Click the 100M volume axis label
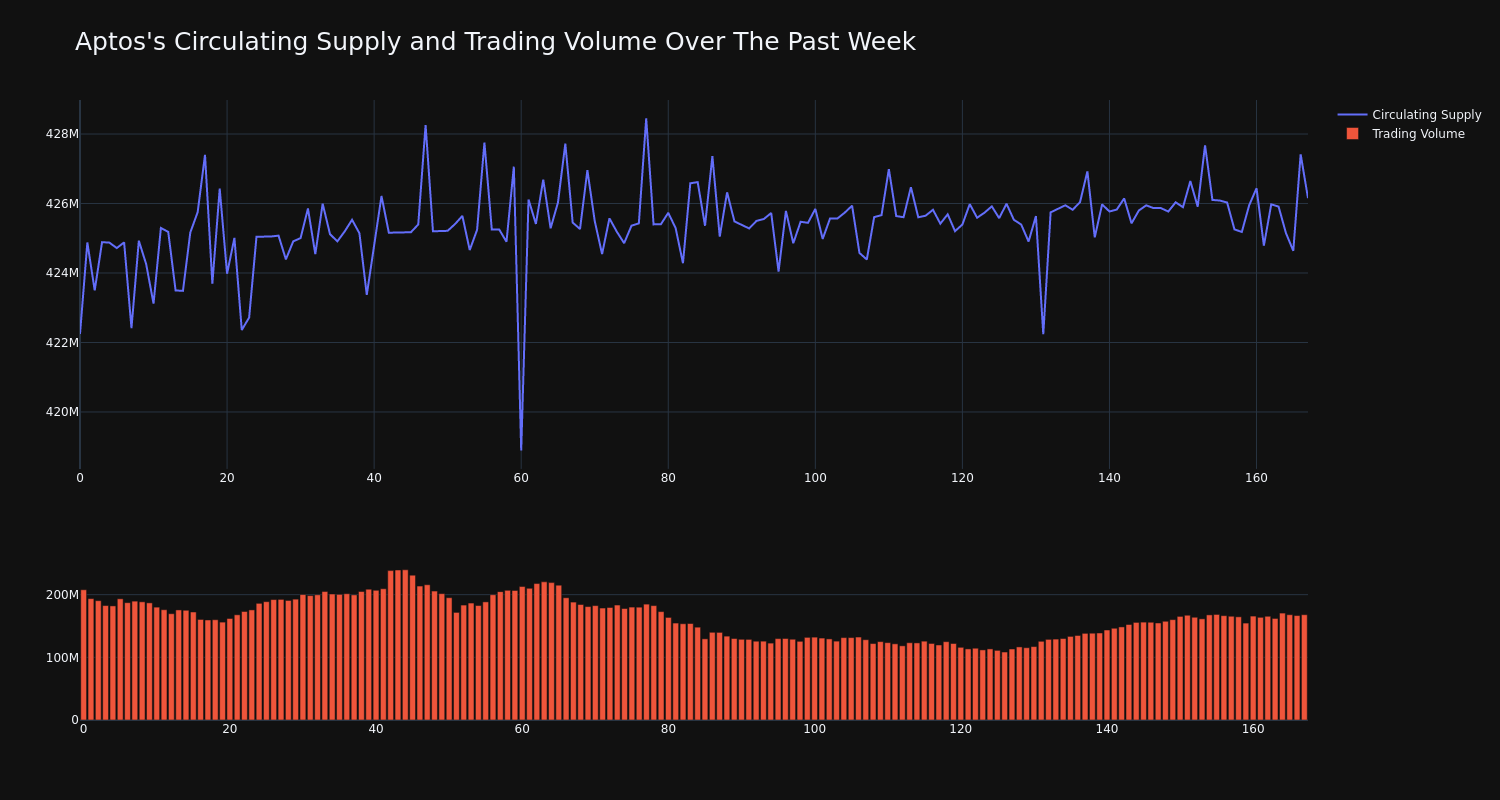Screen dimensions: 1500x800 [62, 658]
